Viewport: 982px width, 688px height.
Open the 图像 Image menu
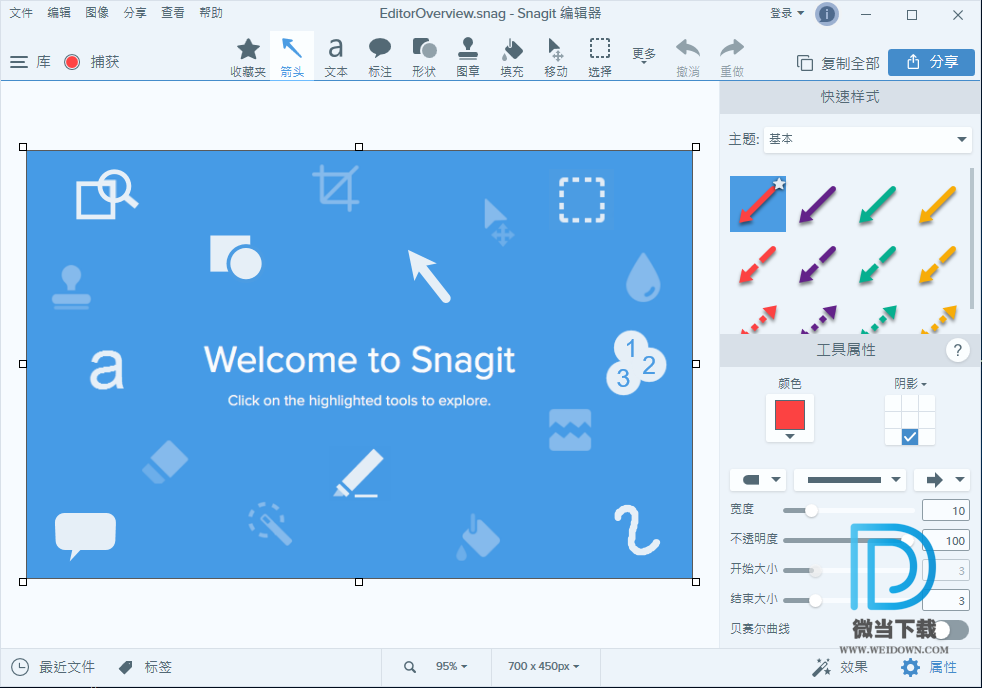[x=97, y=13]
